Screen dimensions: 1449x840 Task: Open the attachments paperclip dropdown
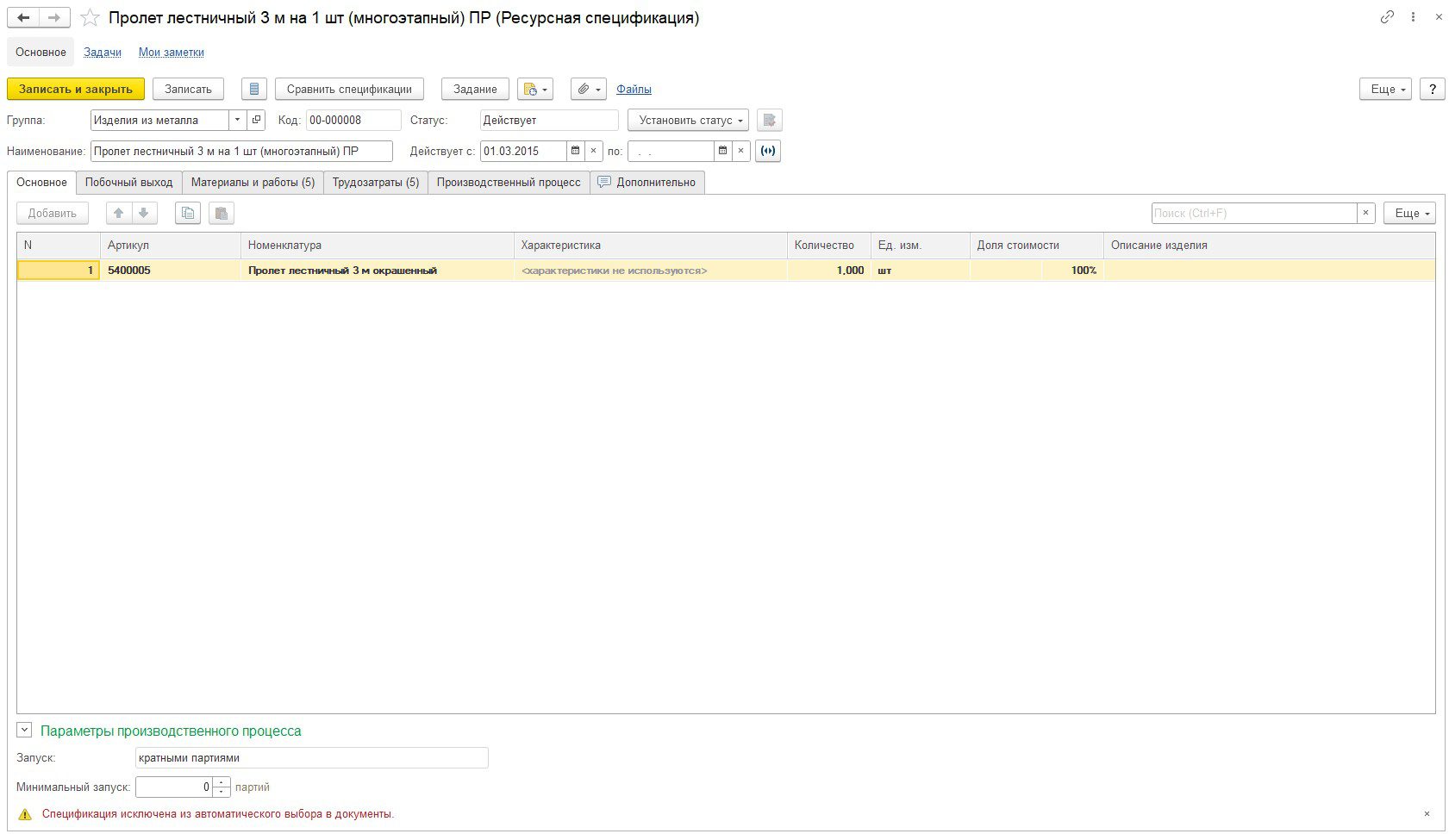click(x=589, y=90)
